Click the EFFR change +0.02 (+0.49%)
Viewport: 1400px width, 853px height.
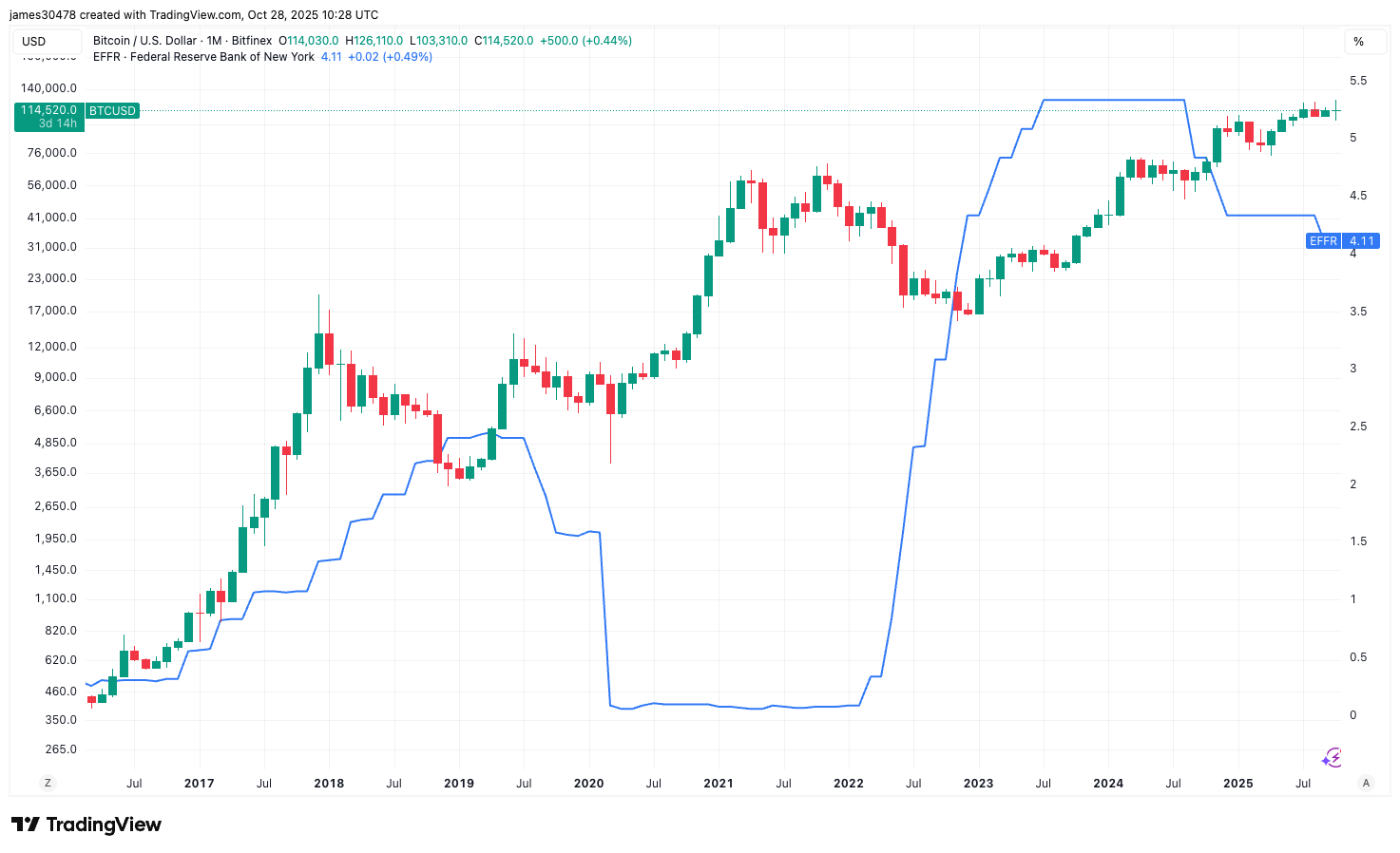tap(390, 57)
